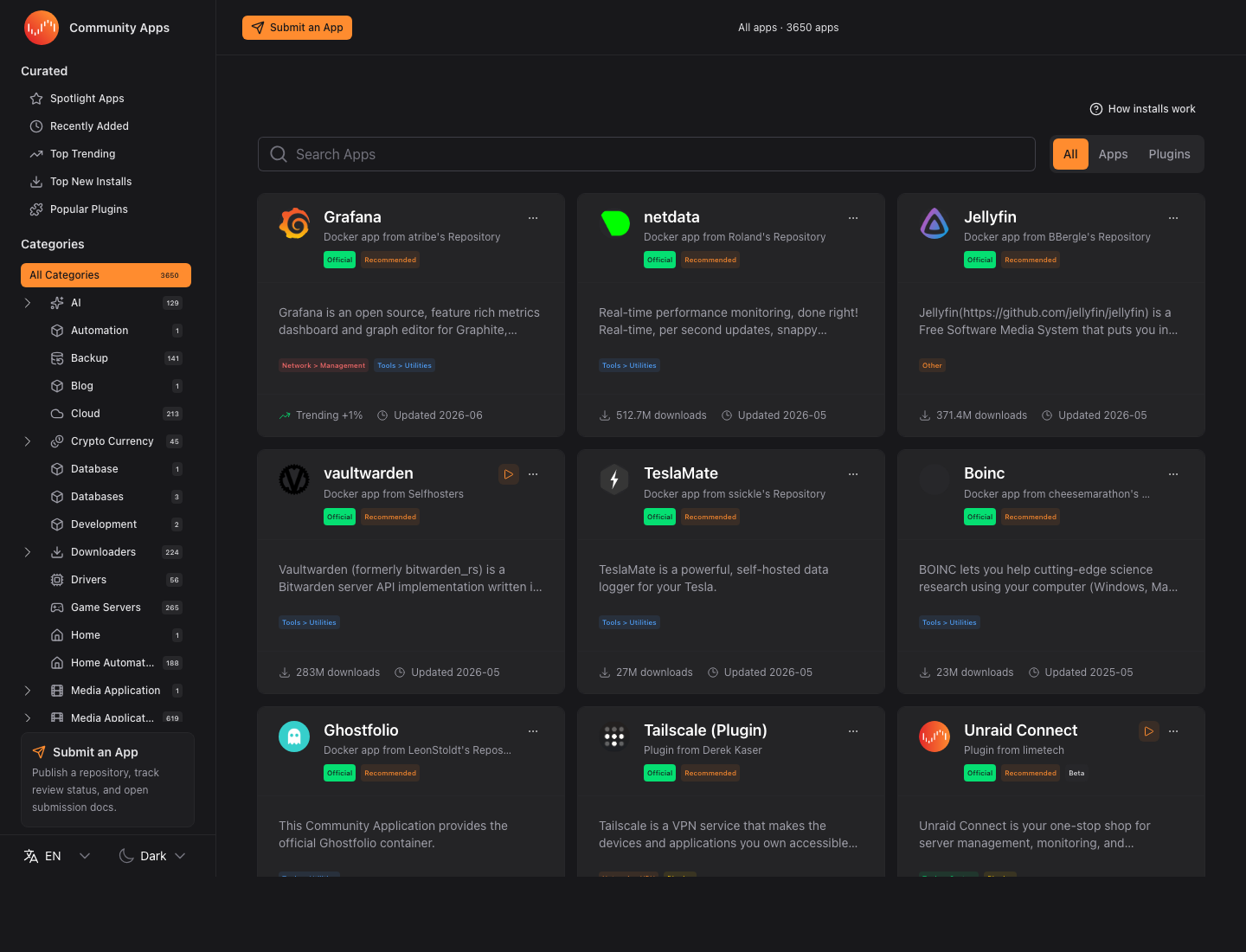
Task: Open the Grafana card more options menu
Action: click(x=533, y=218)
